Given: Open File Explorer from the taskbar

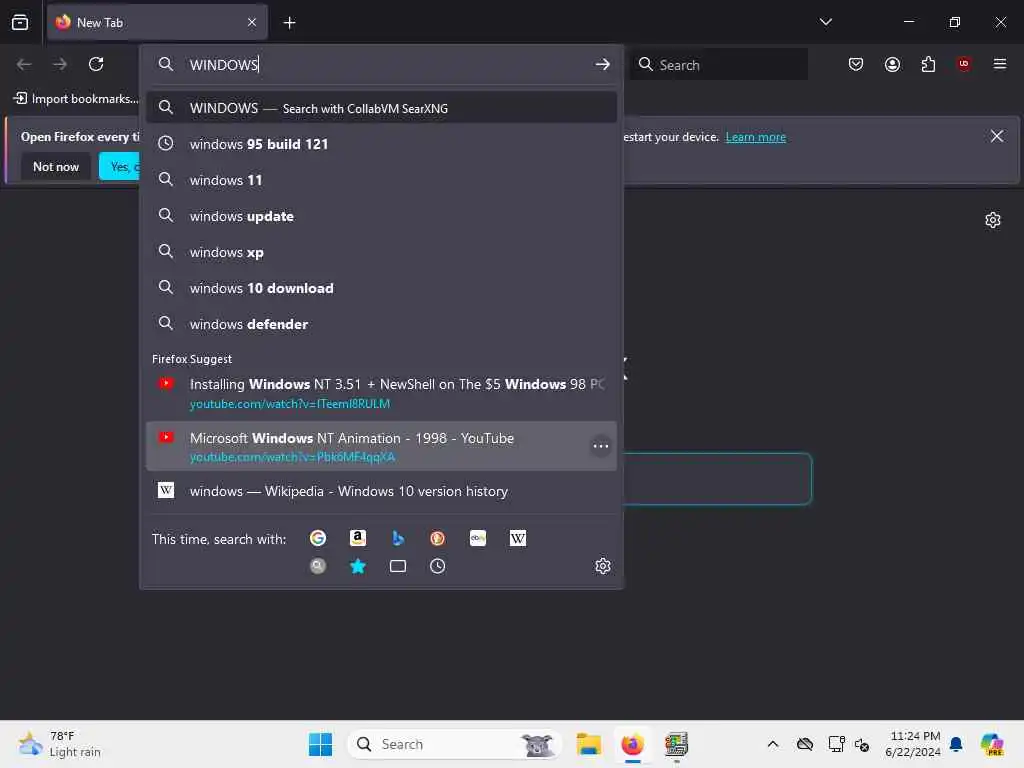Looking at the screenshot, I should click(x=588, y=744).
